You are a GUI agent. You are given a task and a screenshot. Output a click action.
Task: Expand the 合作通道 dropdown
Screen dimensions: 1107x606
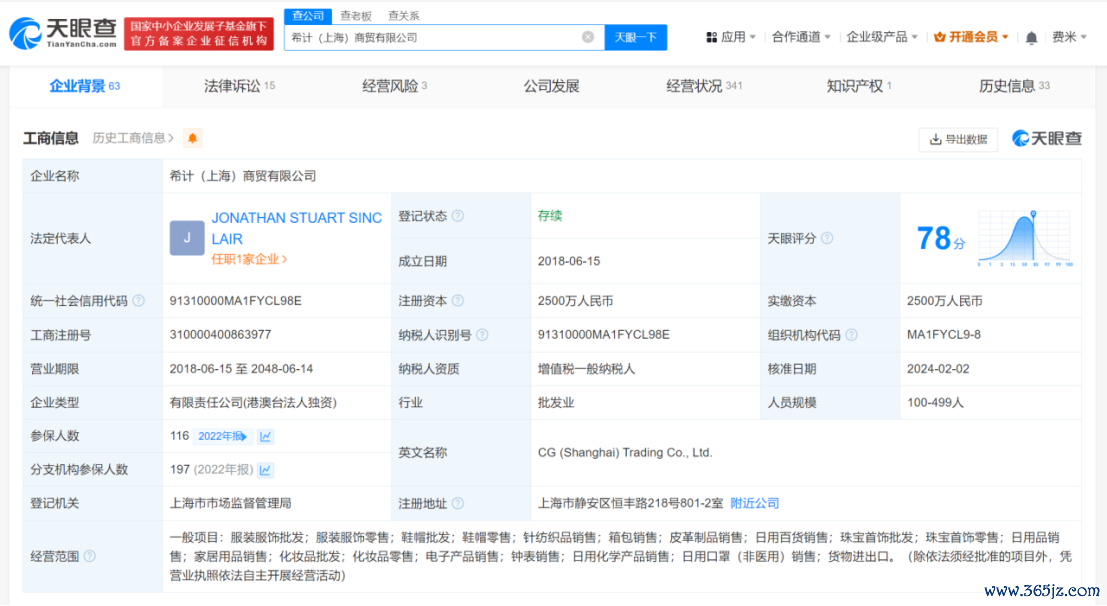click(x=801, y=37)
